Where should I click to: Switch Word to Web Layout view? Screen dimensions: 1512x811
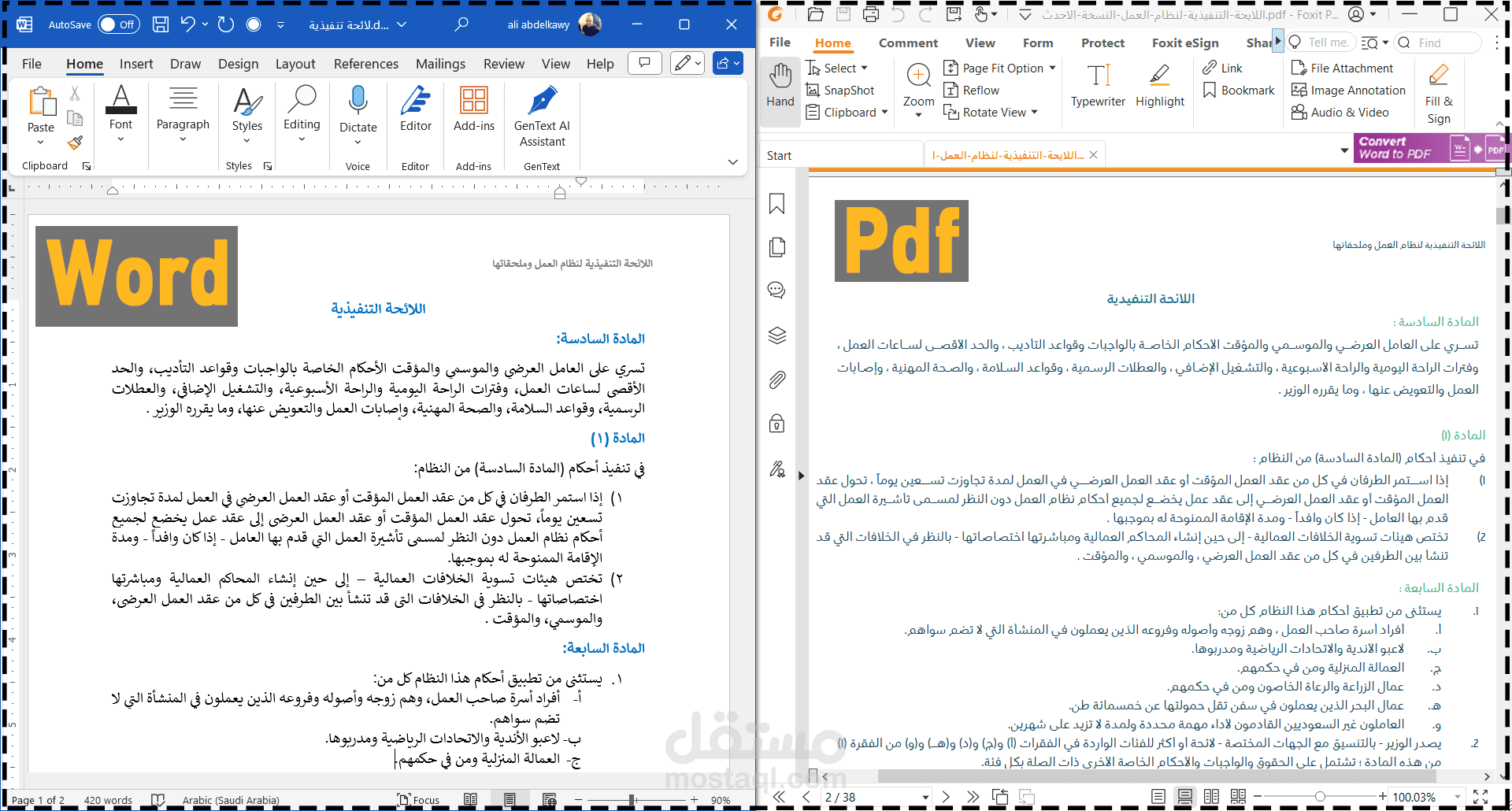tap(550, 800)
